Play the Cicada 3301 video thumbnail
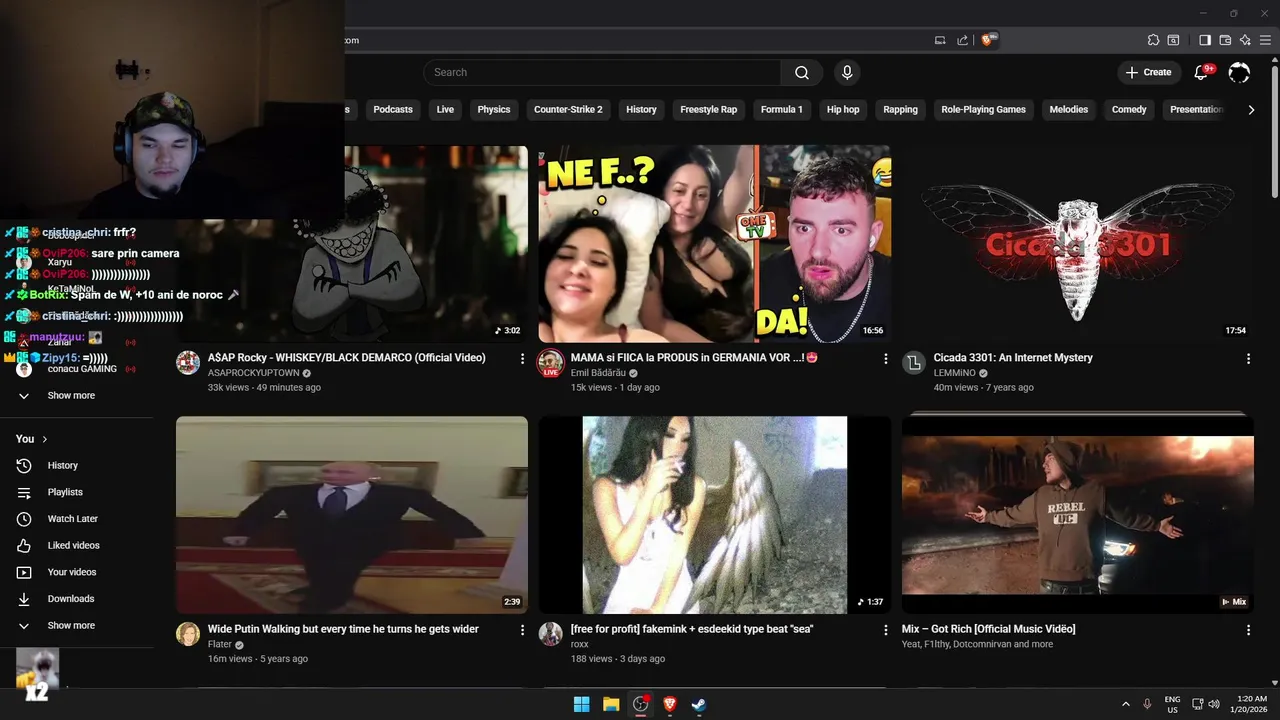The width and height of the screenshot is (1280, 720). click(x=1077, y=244)
